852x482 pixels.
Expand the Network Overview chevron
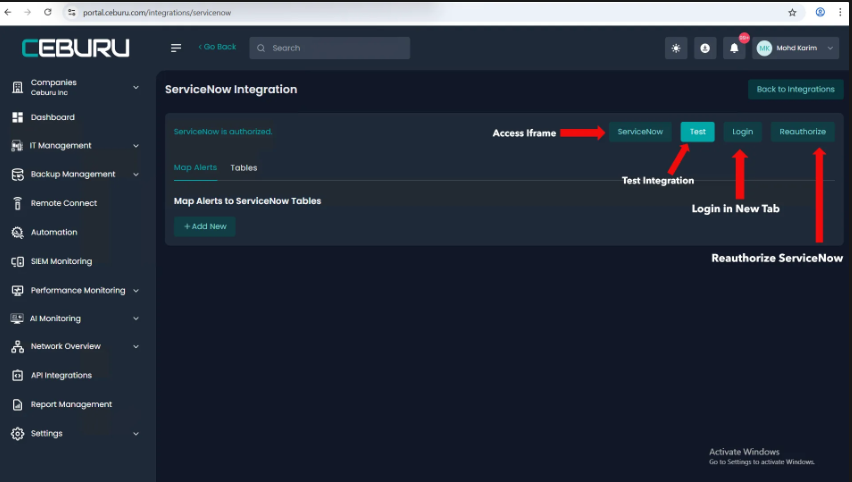coord(136,347)
